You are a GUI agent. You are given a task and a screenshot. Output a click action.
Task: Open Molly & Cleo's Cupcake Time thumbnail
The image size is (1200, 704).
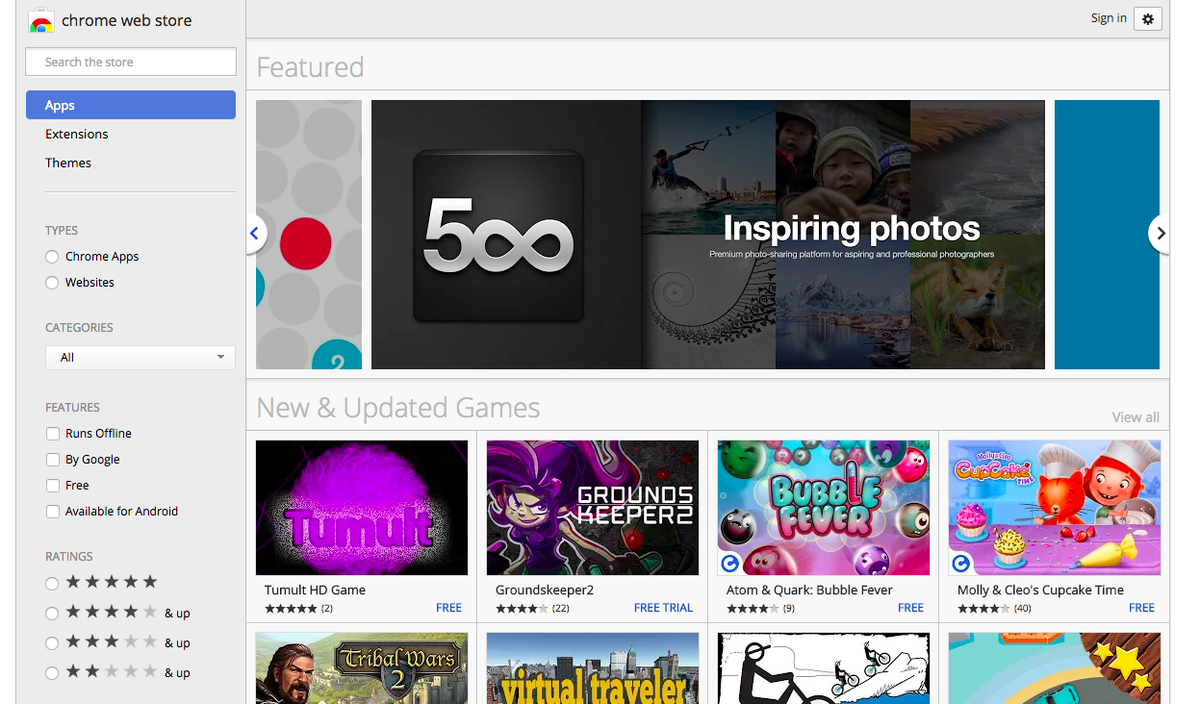tap(1055, 508)
